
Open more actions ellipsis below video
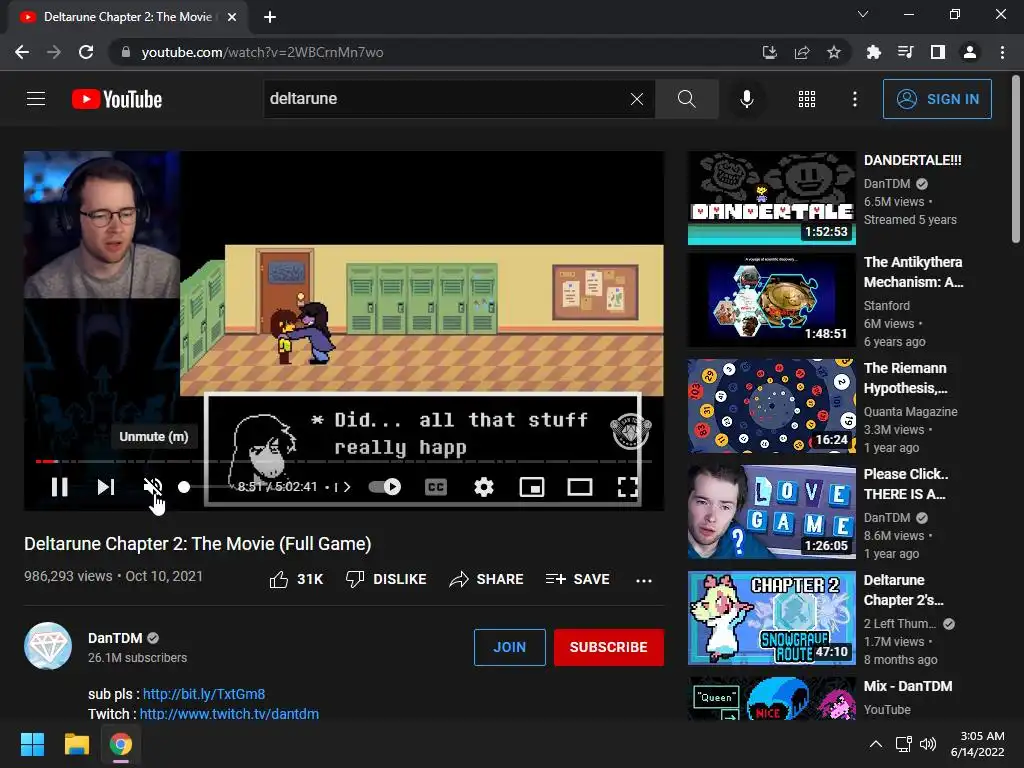644,580
